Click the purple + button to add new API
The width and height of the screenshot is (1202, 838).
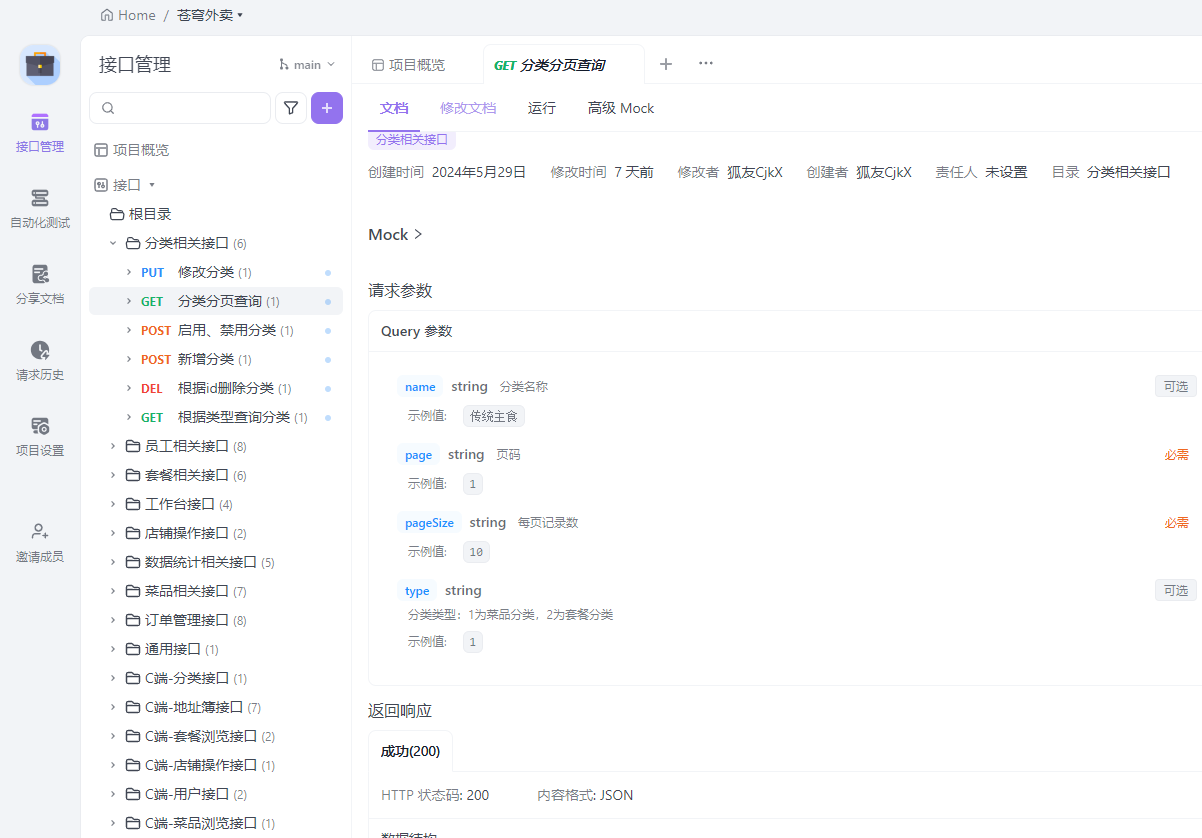tap(327, 107)
